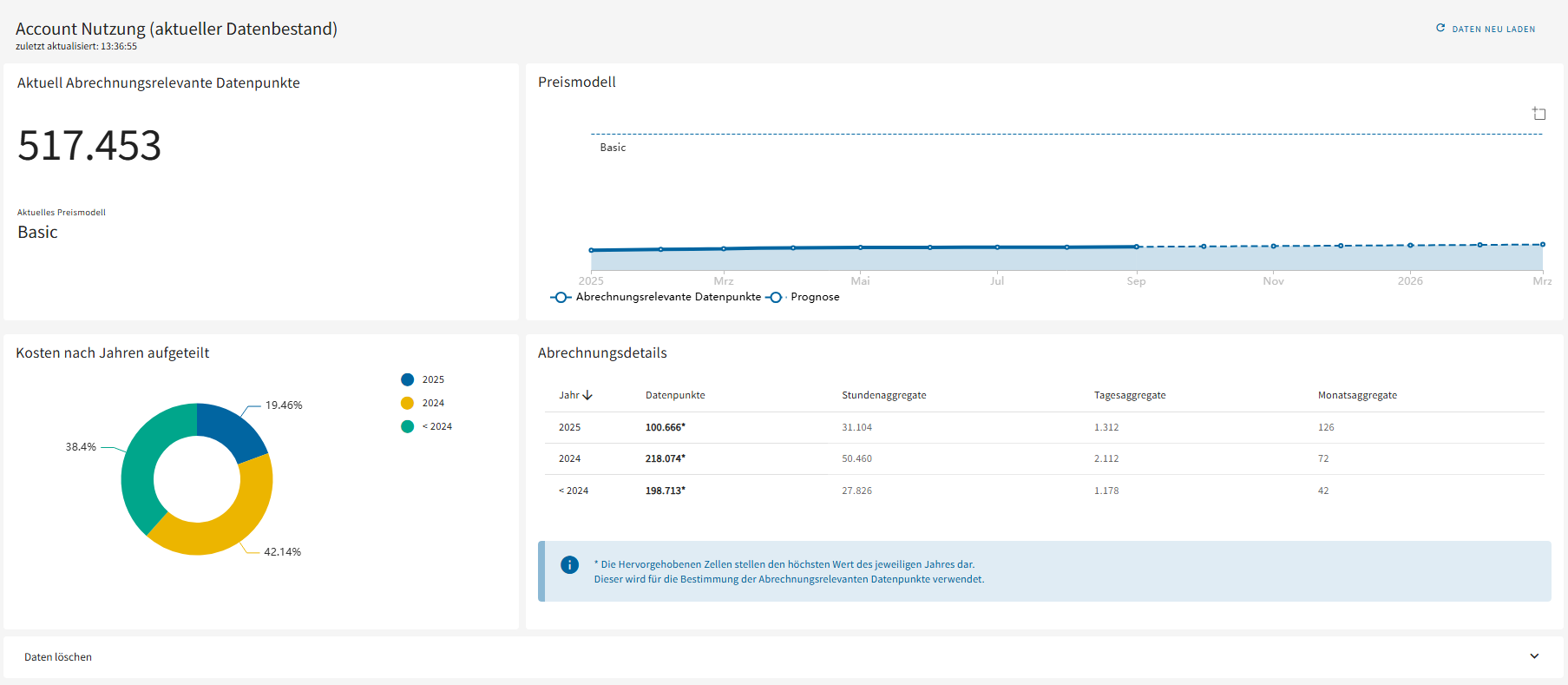Click the sort arrow next to Jahr

coord(587,395)
